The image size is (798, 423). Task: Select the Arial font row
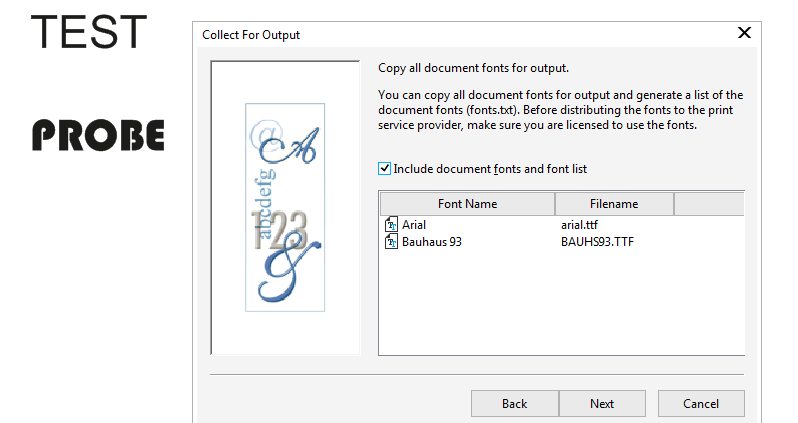414,226
